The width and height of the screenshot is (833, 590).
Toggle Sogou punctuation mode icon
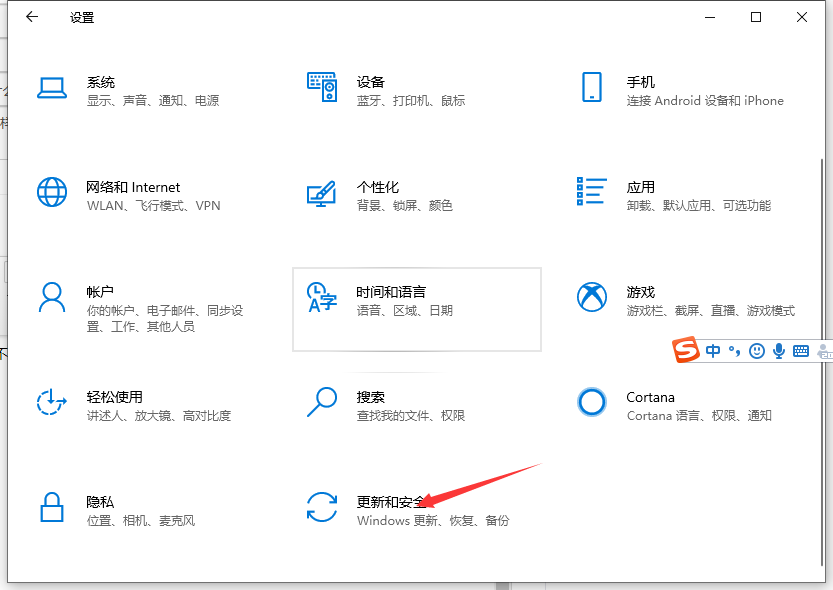(x=735, y=351)
